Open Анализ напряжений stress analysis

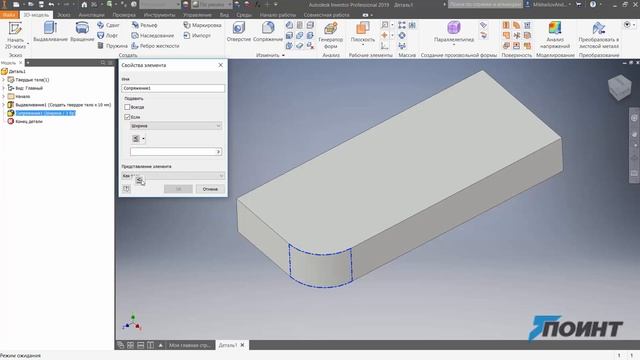pos(555,36)
